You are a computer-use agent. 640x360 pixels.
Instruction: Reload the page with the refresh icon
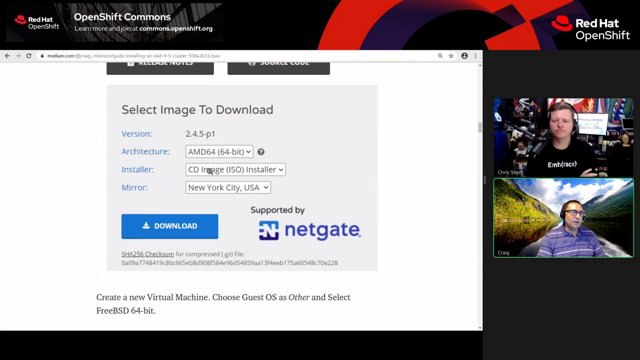tap(29, 56)
